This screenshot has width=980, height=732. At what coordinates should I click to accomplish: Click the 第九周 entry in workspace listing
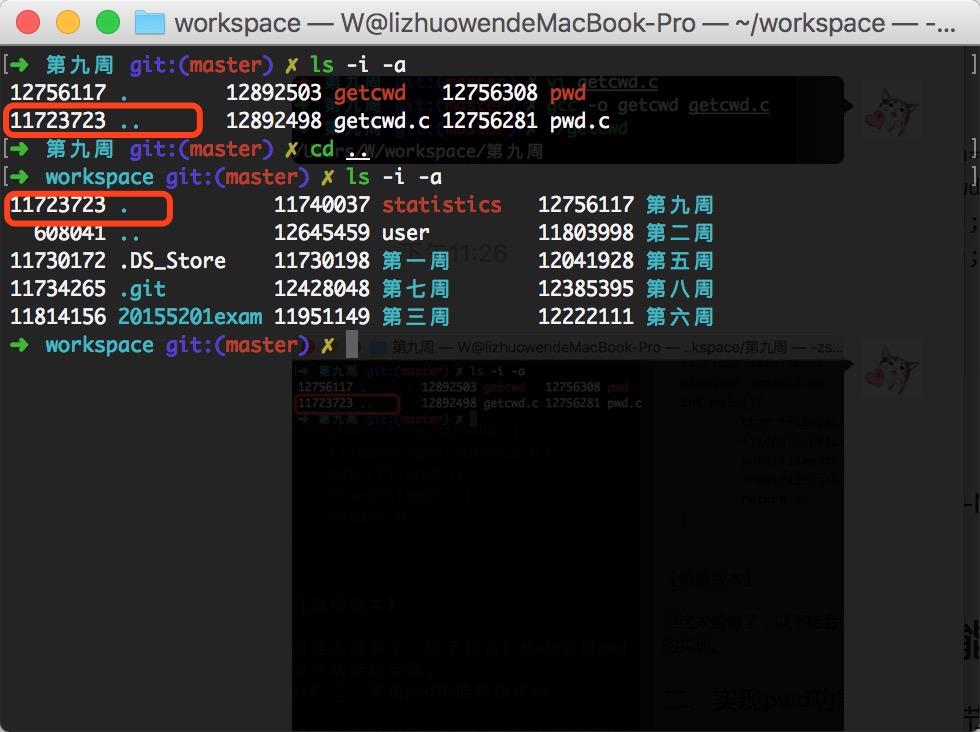tap(679, 205)
